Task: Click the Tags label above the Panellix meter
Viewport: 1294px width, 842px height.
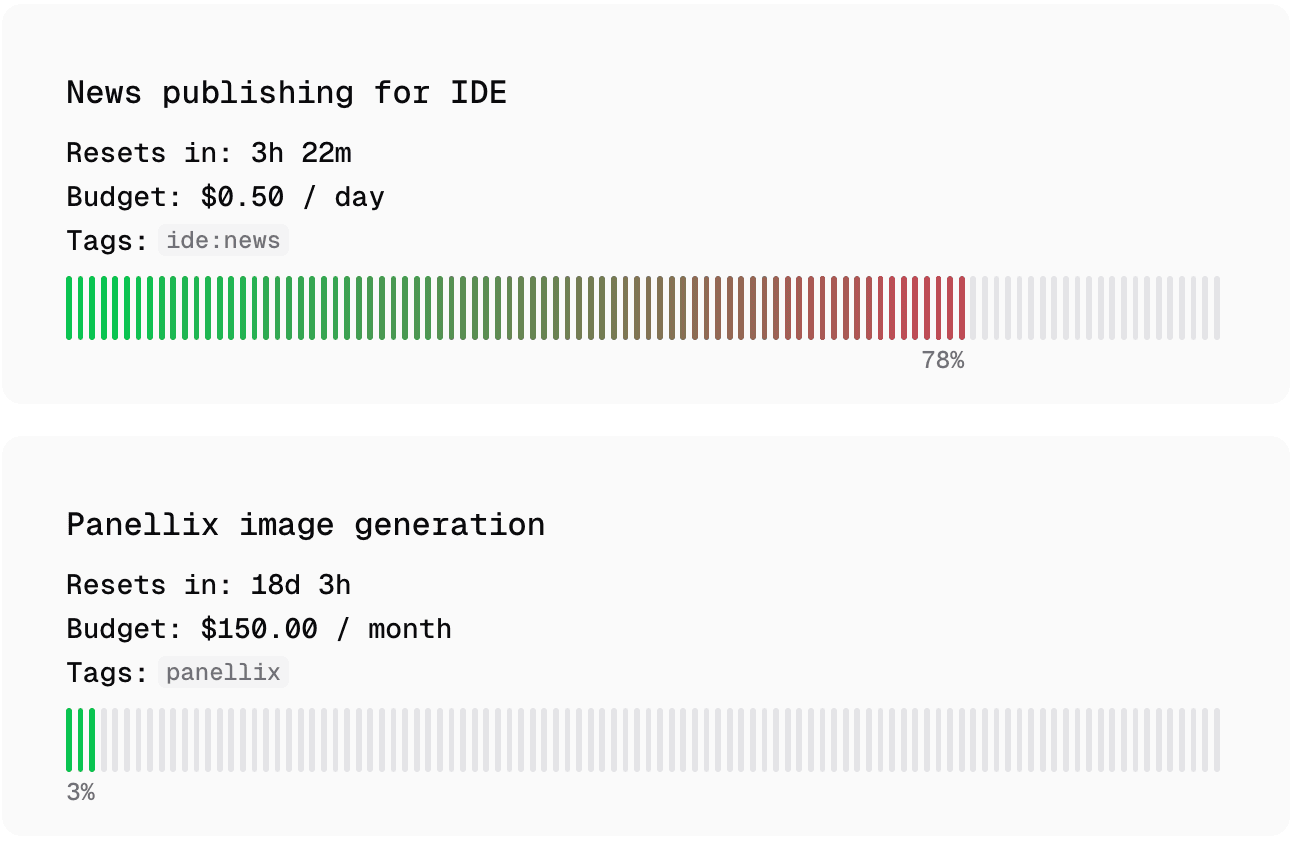Action: [x=106, y=673]
